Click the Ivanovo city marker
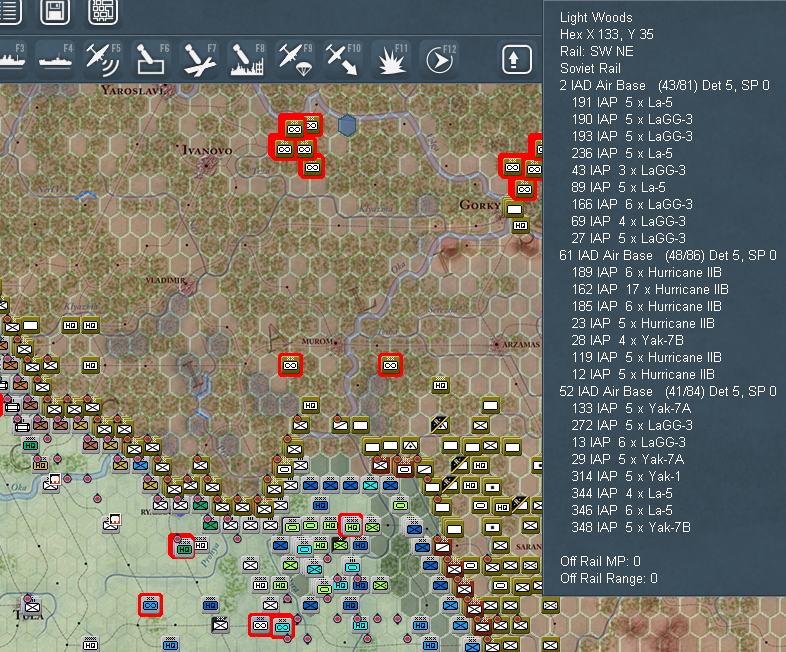This screenshot has width=786, height=652. point(207,164)
